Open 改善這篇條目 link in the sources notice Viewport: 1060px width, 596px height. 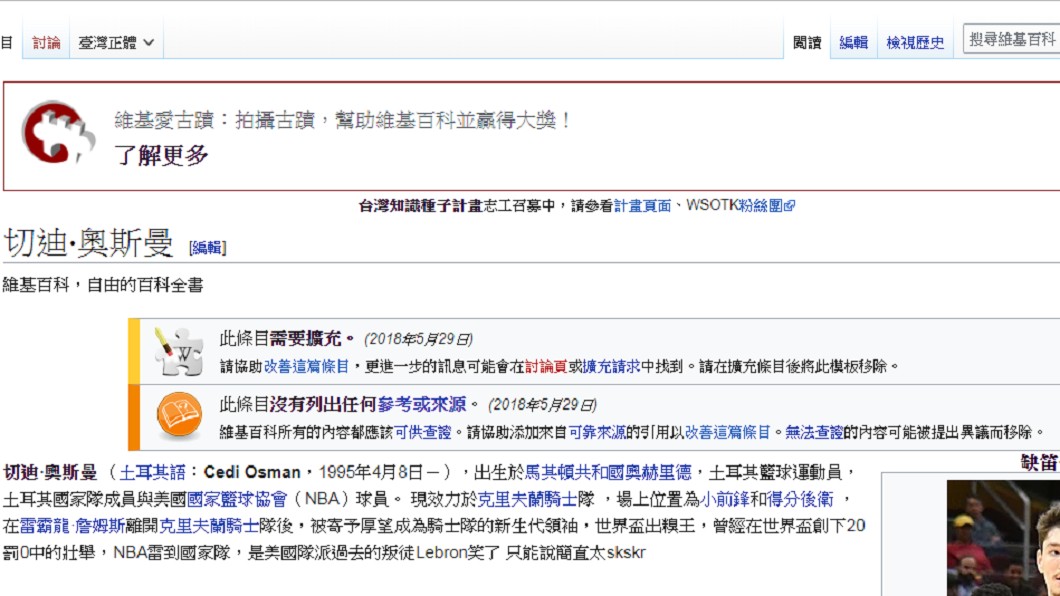click(727, 432)
